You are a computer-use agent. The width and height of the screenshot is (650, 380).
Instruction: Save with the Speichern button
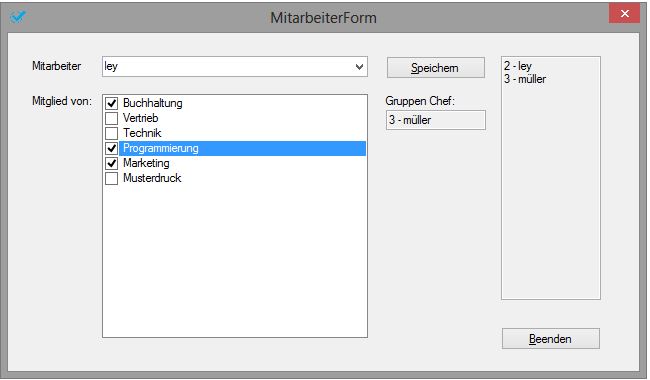point(436,68)
